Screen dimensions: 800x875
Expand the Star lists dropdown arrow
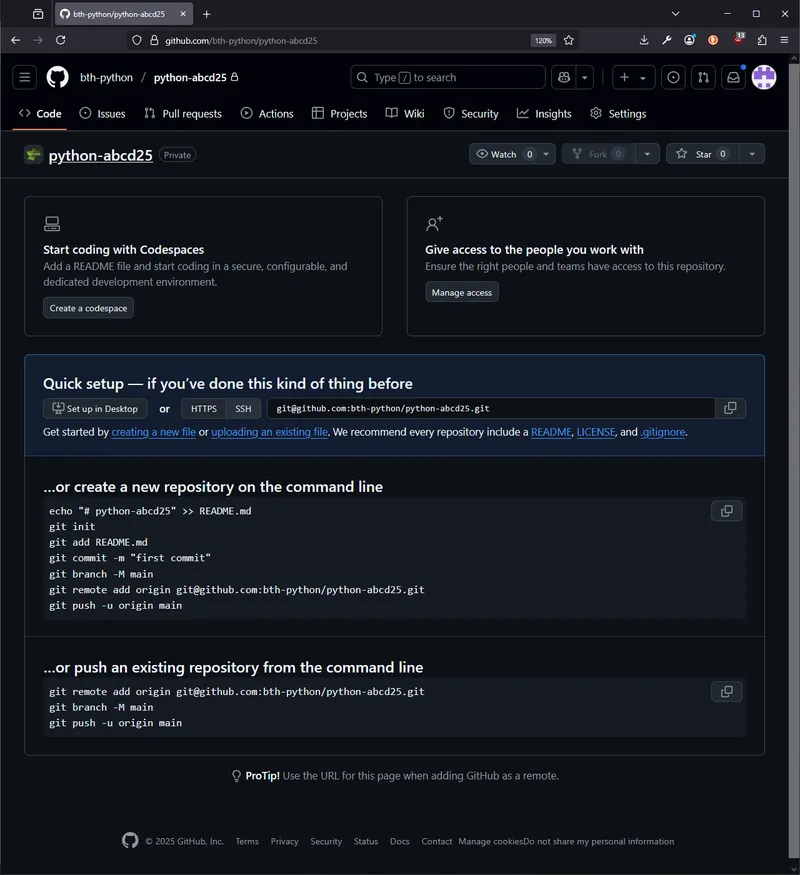click(752, 154)
